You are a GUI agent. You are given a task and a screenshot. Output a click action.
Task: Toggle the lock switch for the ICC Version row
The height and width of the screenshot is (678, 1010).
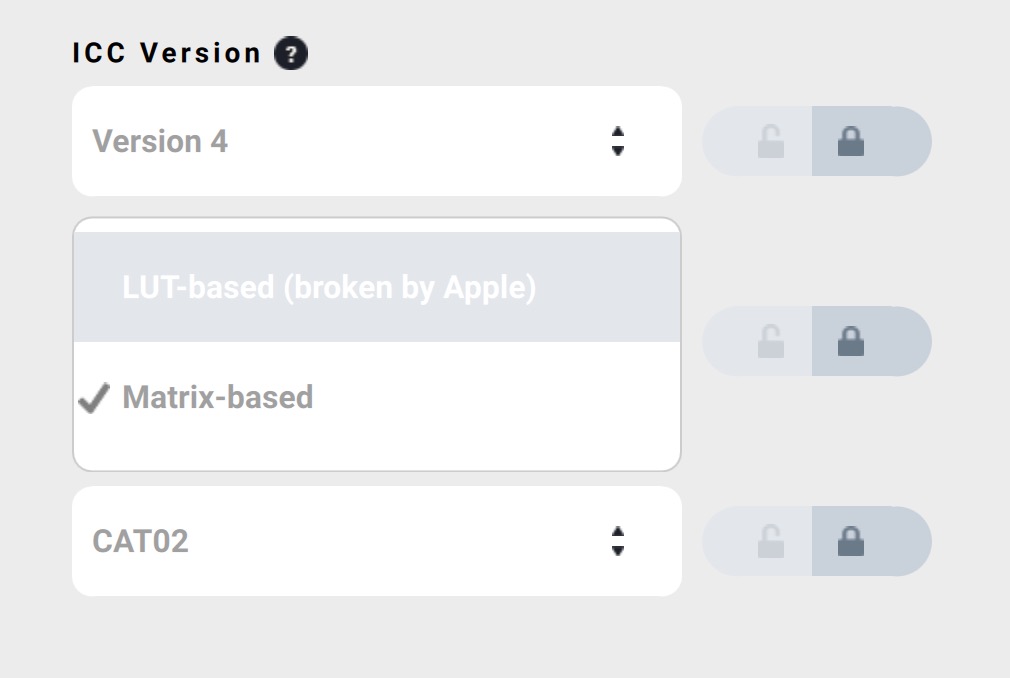816,142
